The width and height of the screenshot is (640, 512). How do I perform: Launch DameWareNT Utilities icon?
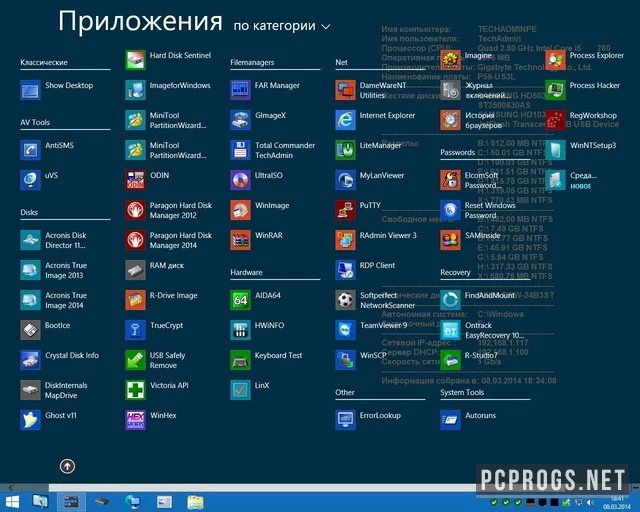(x=345, y=90)
